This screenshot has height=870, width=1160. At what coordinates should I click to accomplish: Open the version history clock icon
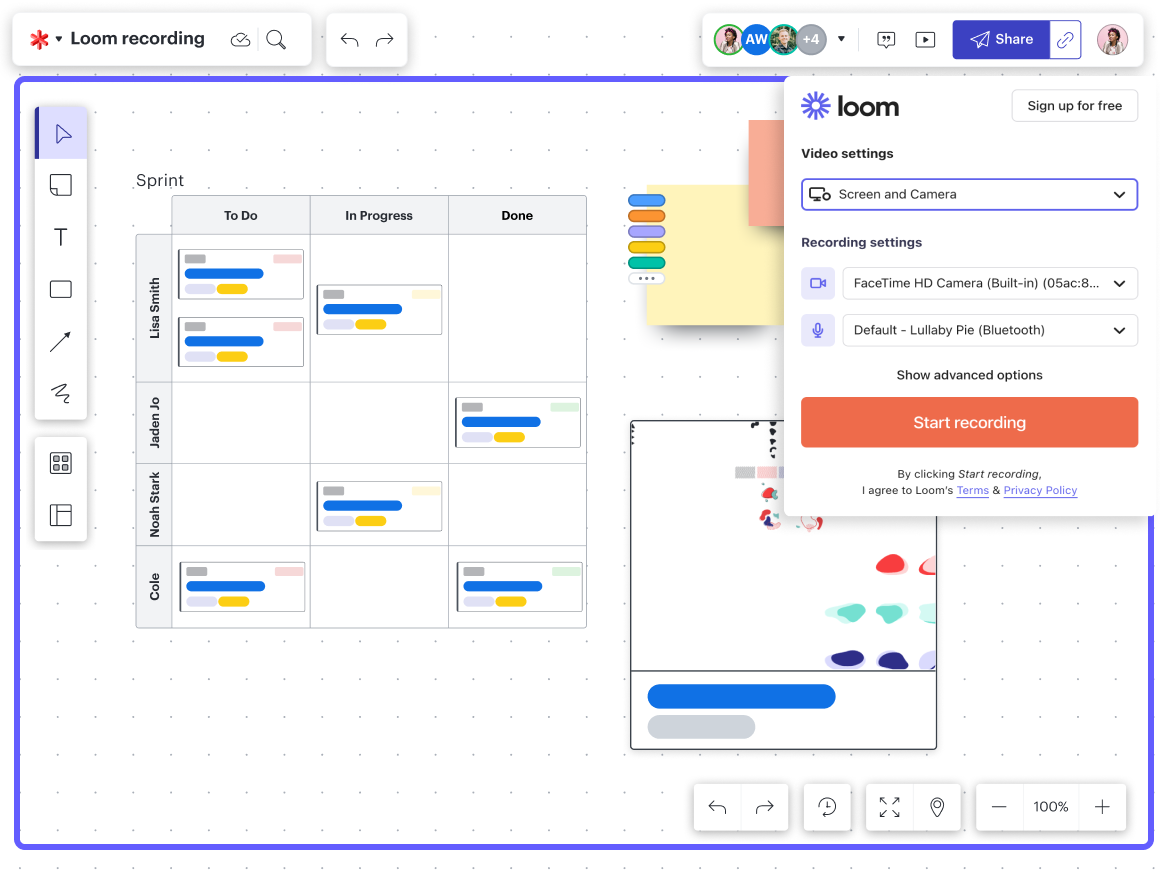pyautogui.click(x=827, y=807)
